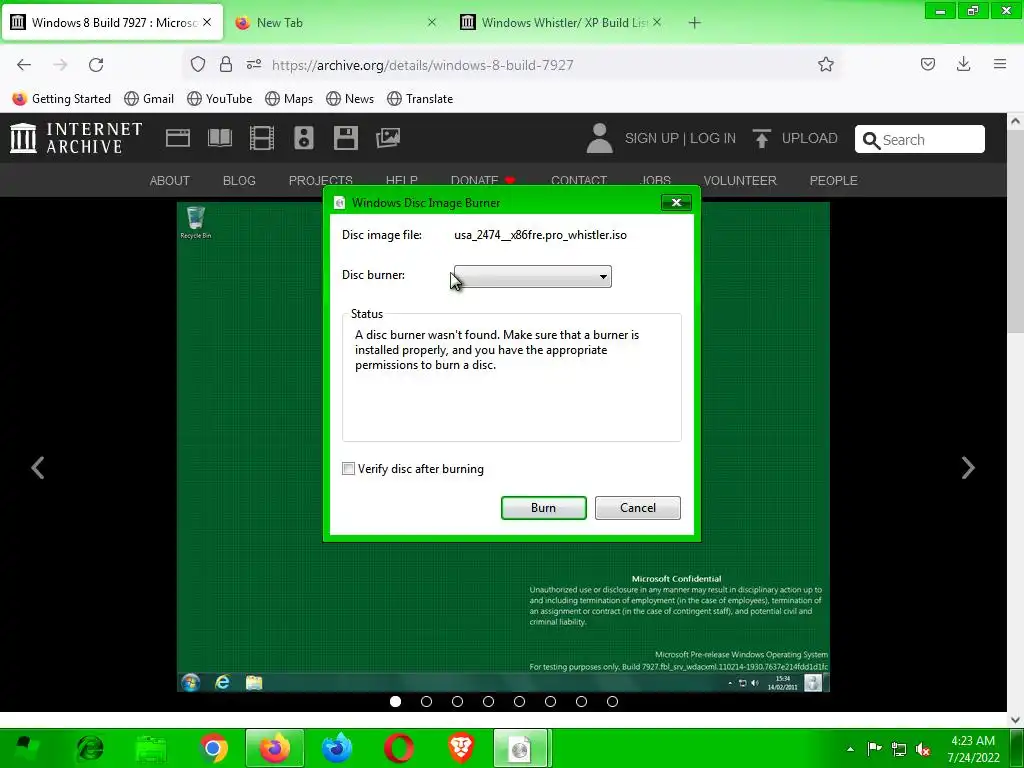Launch Opera from taskbar

tap(399, 748)
